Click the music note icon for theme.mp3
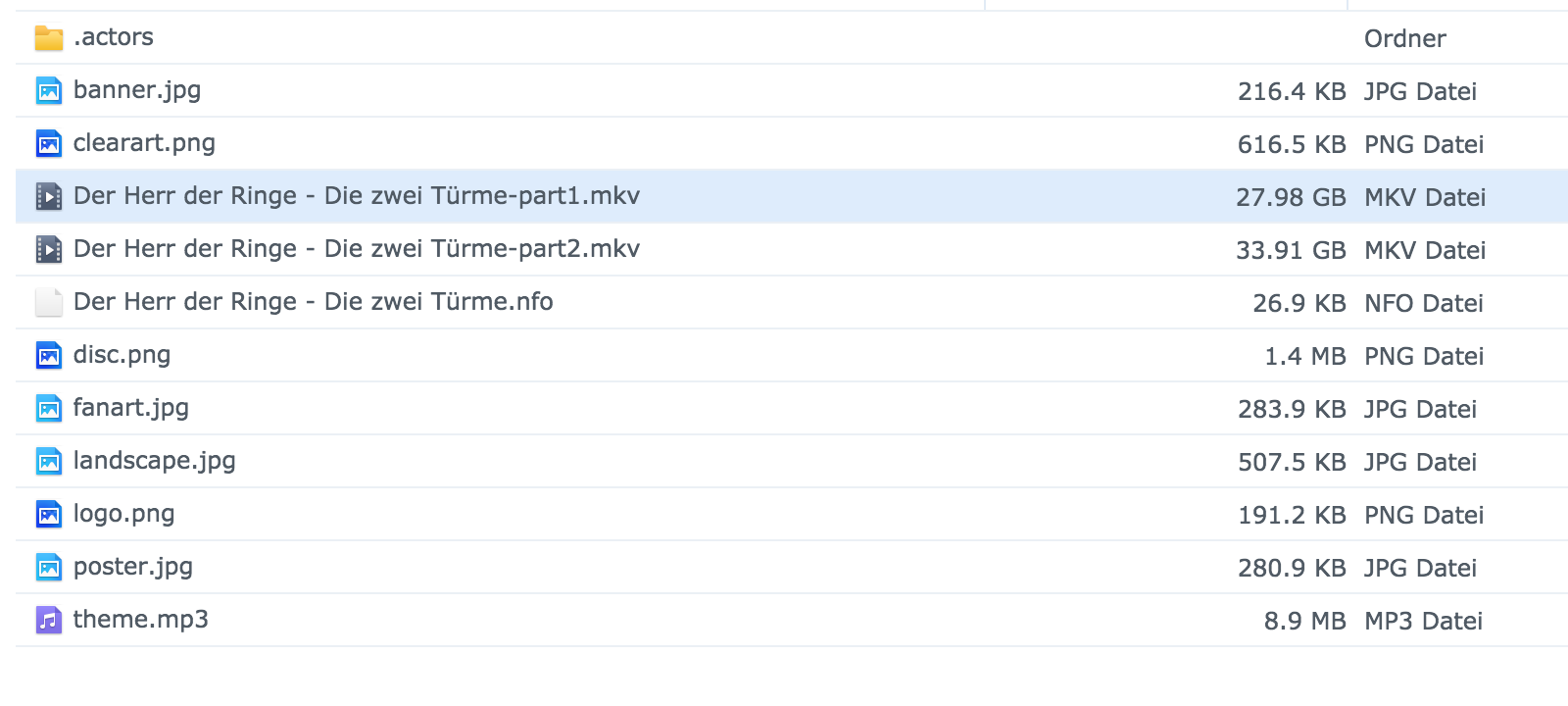The width and height of the screenshot is (1568, 706). pos(49,621)
